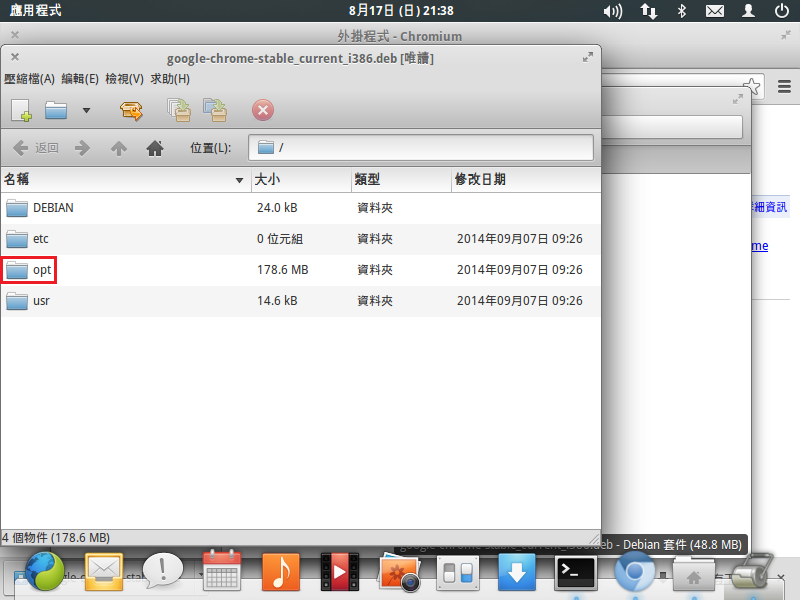Click the Bluetooth indicator

(682, 11)
